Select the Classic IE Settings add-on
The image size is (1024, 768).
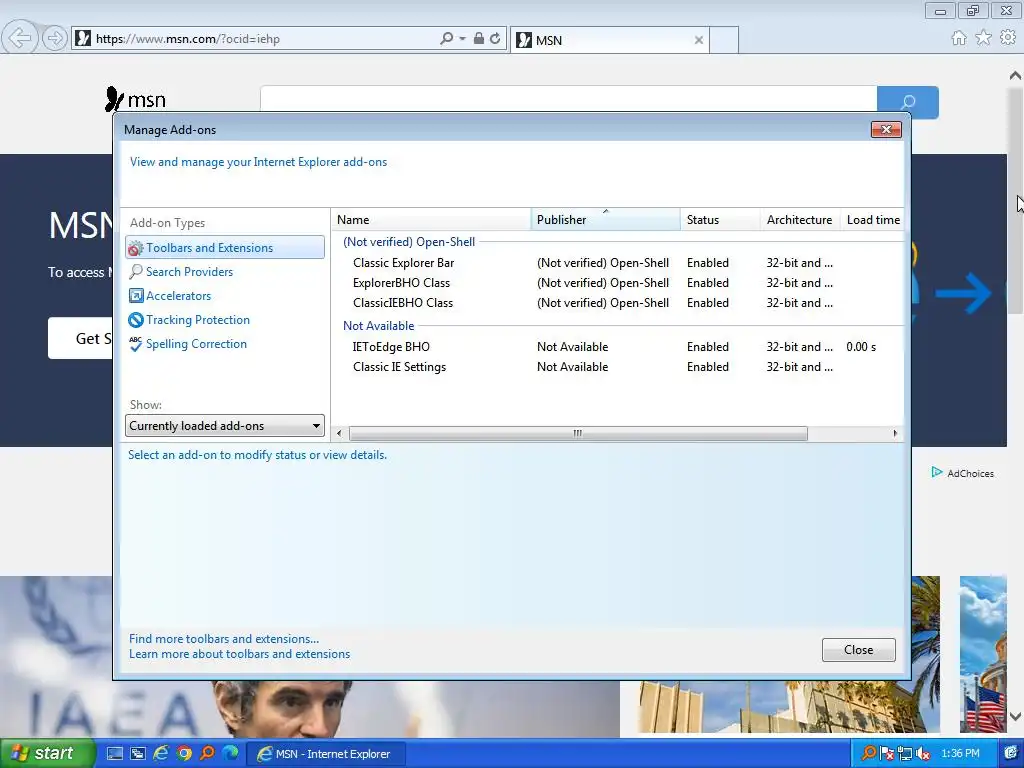pos(399,367)
